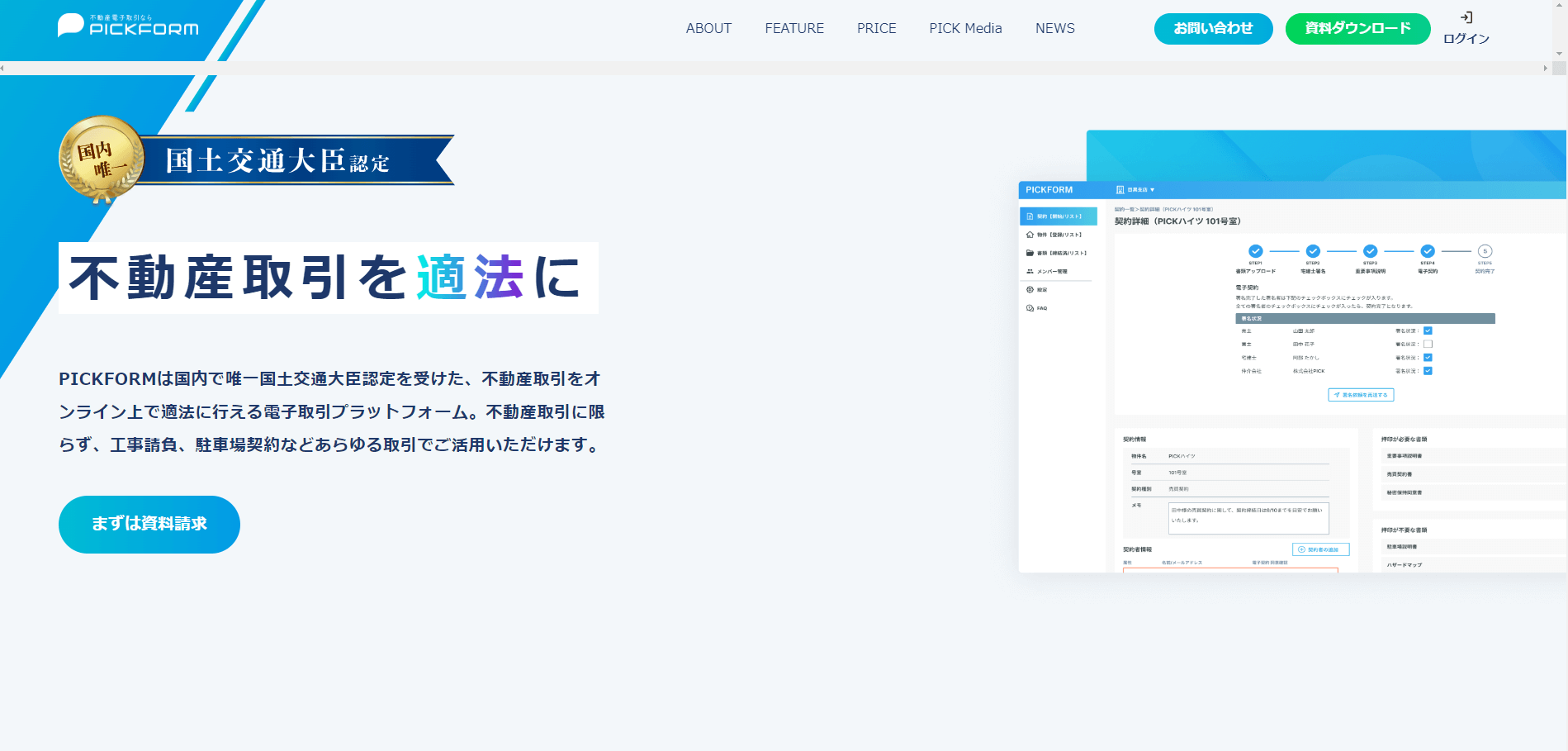Open the FEATURE menu item
Screen dimensions: 1568x751
(794, 28)
